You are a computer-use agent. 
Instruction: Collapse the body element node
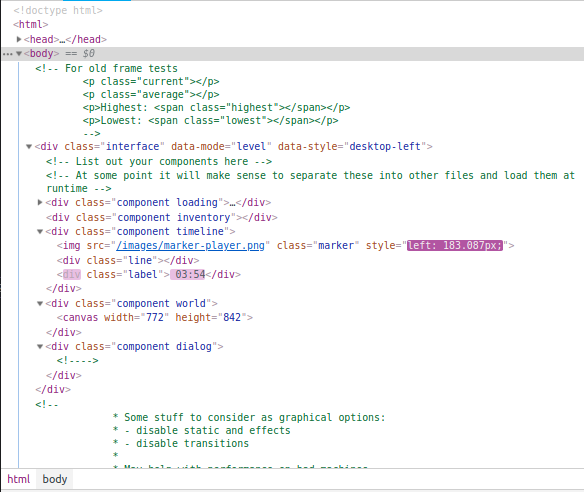tap(19, 54)
